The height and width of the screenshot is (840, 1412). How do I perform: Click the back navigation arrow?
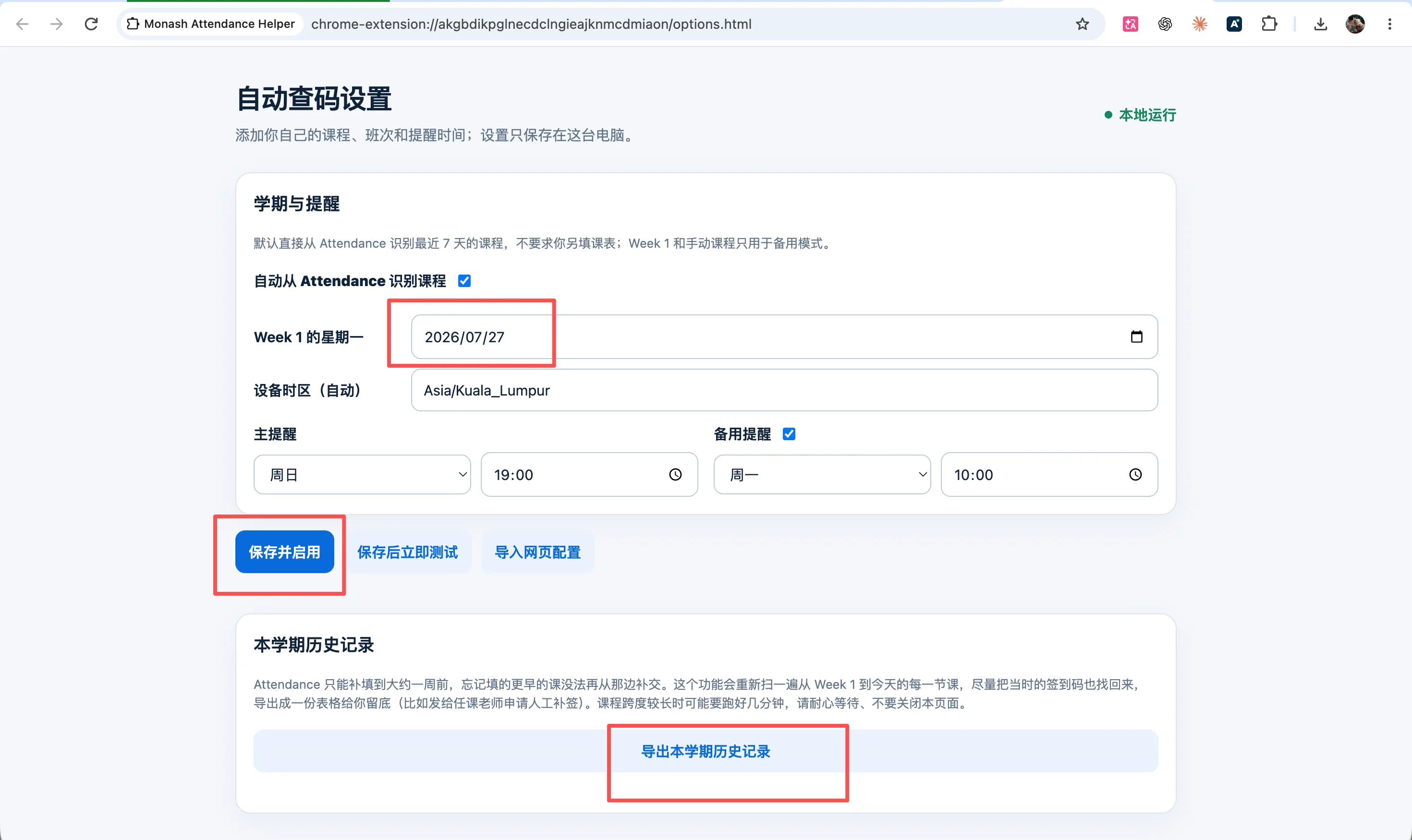coord(22,24)
